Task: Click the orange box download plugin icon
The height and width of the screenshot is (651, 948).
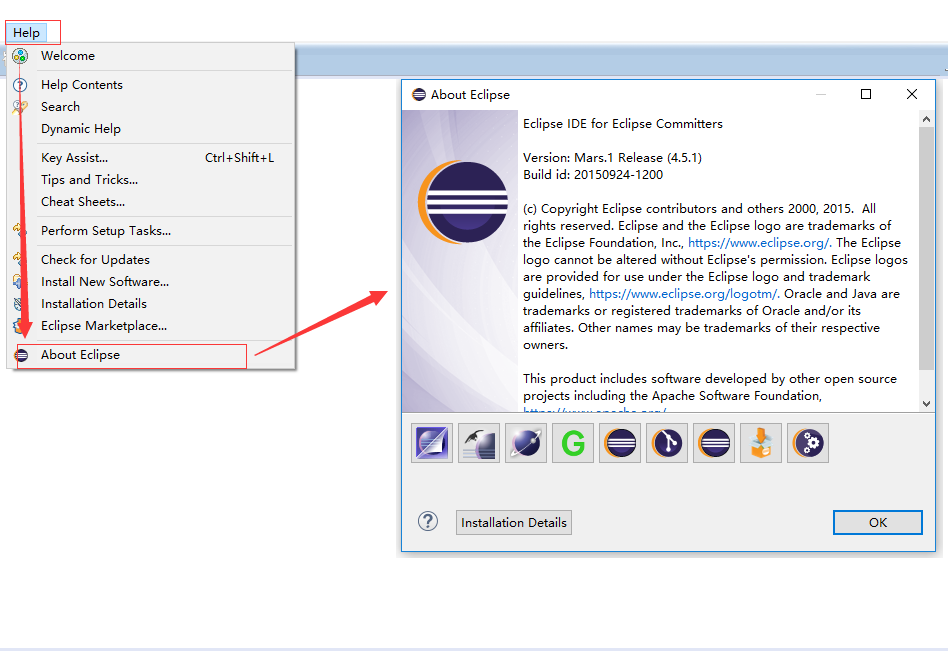Action: (x=761, y=443)
